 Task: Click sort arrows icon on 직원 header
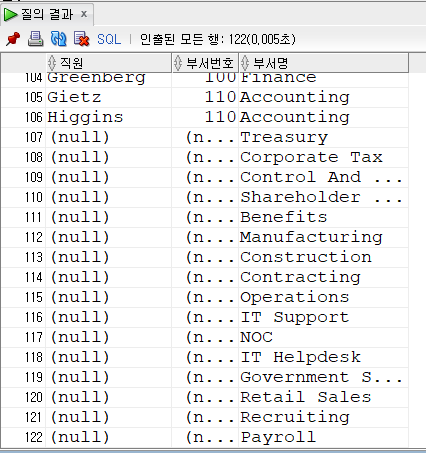(x=52, y=63)
